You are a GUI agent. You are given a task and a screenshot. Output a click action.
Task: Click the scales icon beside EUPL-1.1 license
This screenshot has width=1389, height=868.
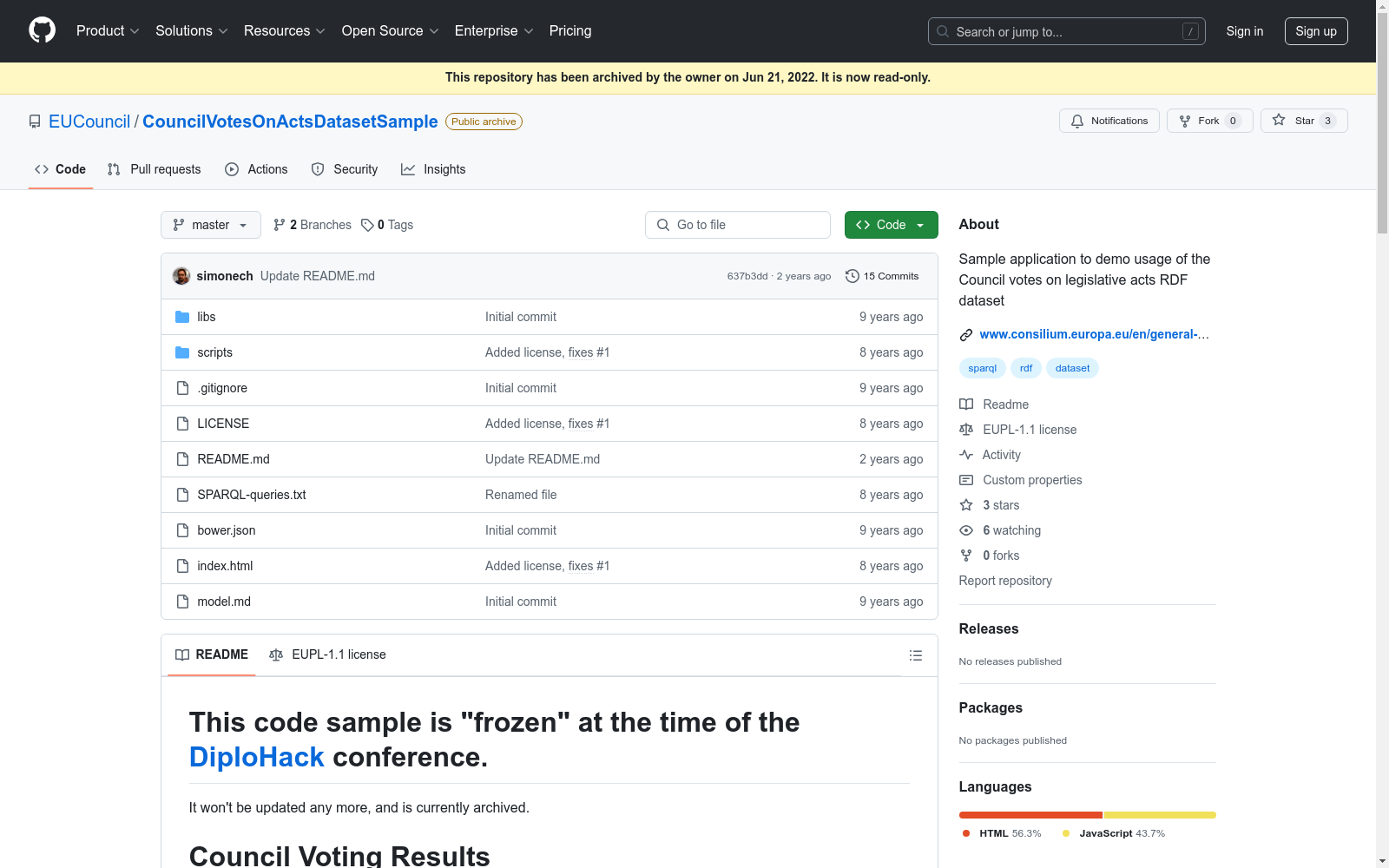[966, 430]
